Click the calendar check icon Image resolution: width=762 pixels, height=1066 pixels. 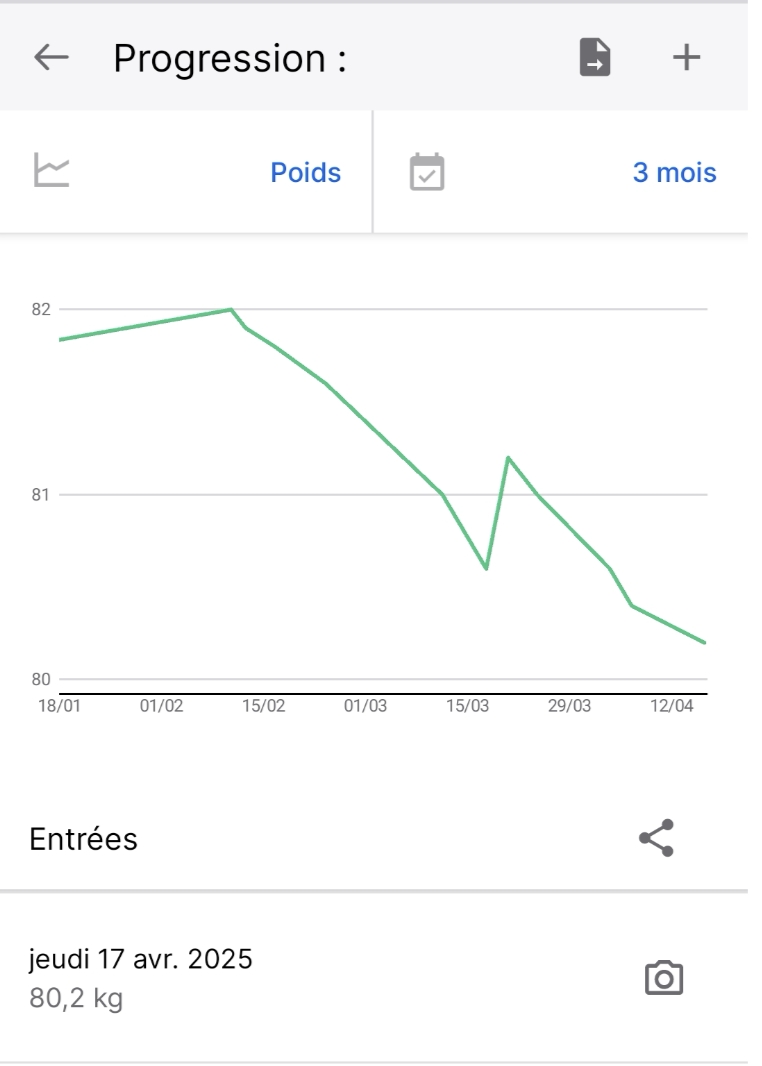click(427, 172)
